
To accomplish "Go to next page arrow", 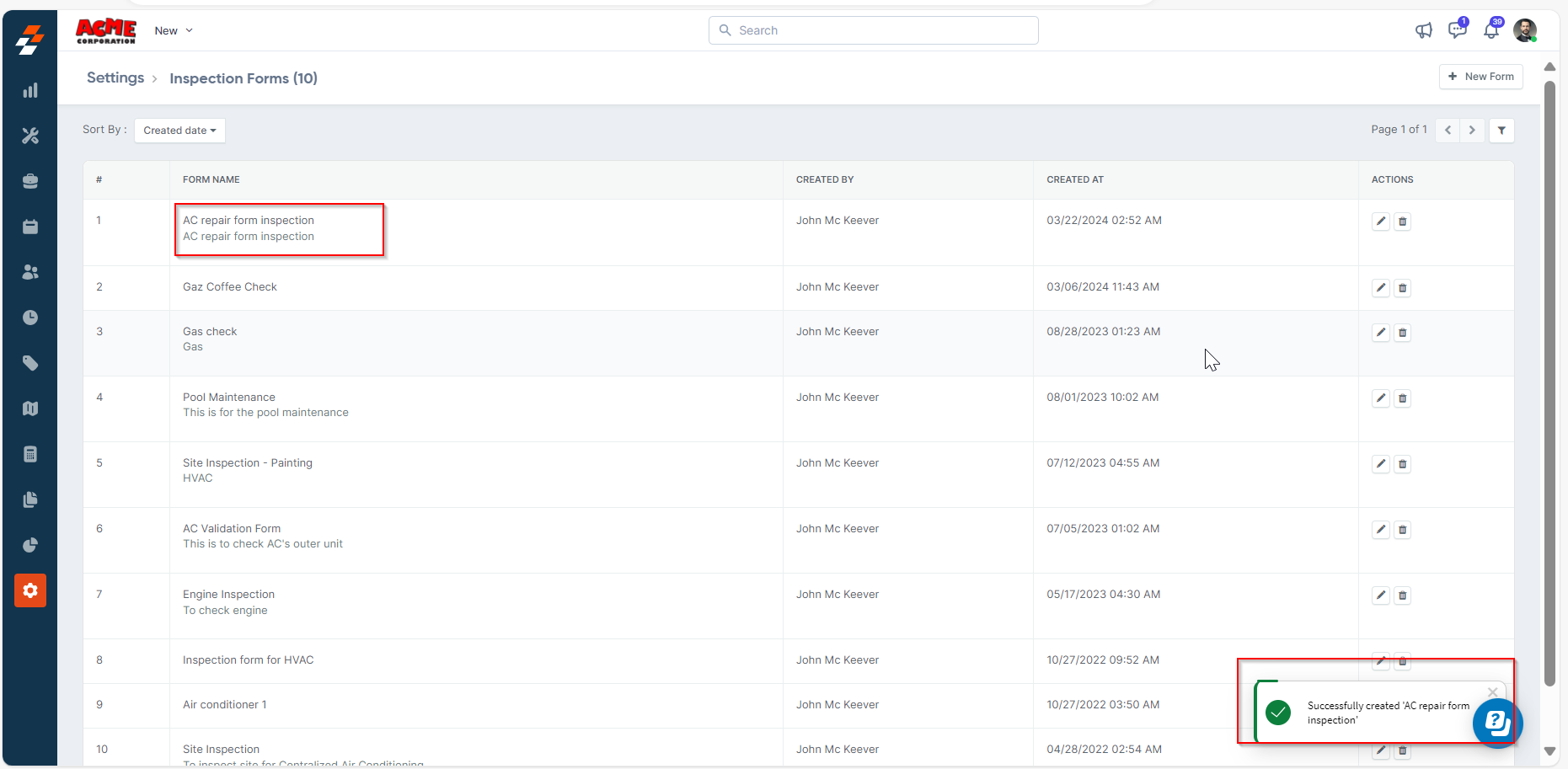I will (x=1472, y=131).
